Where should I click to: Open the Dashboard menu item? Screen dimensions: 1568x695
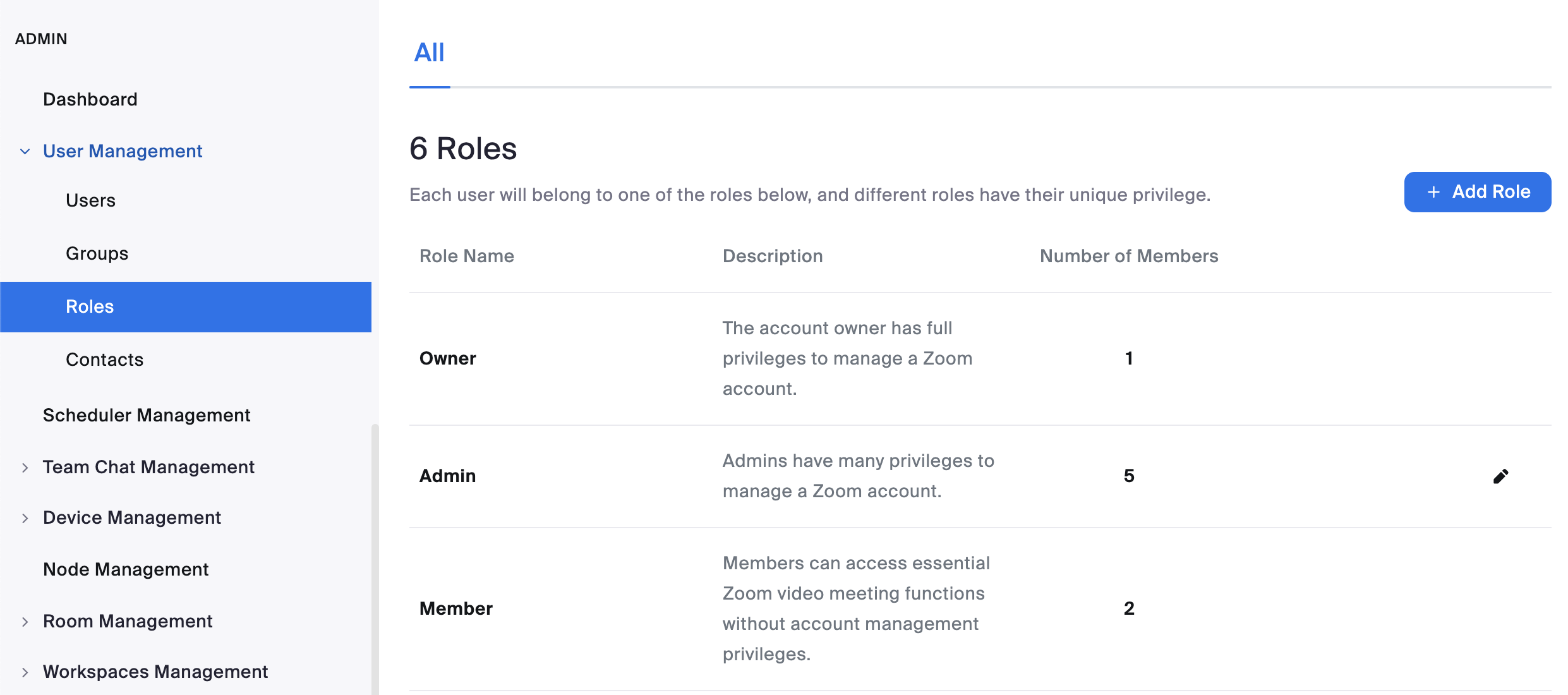90,99
